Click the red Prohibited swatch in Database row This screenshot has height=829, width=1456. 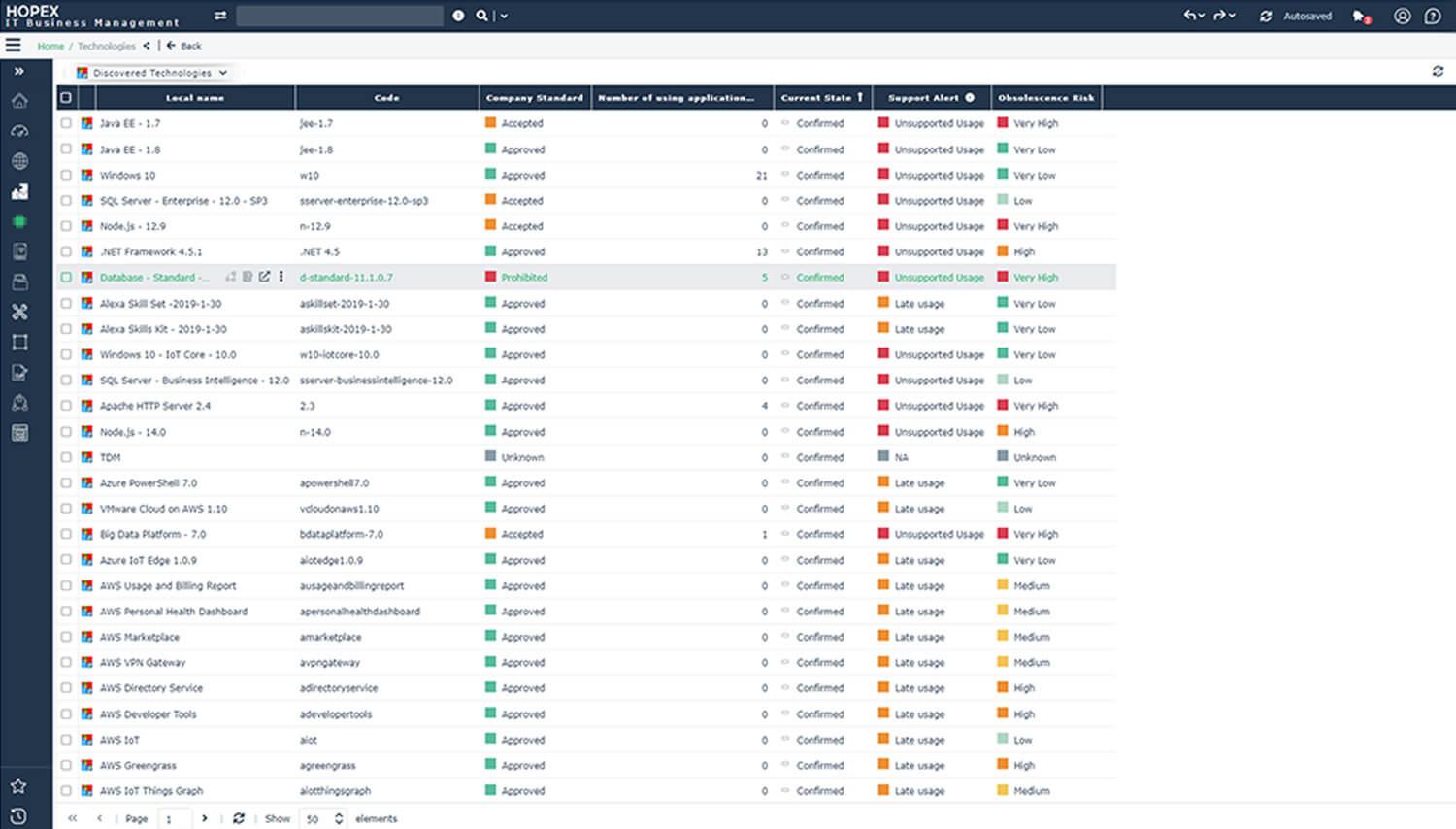491,277
